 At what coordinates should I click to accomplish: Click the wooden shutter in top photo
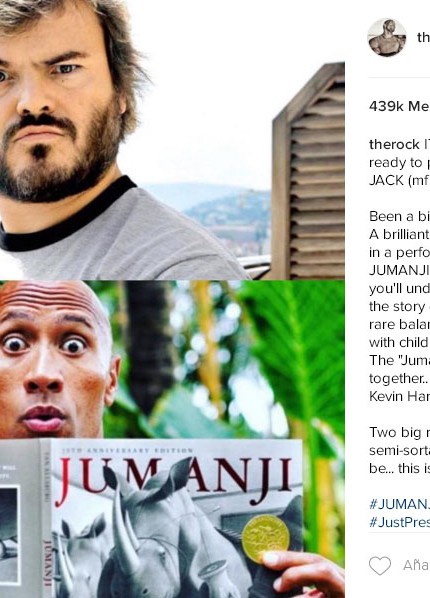click(x=308, y=172)
